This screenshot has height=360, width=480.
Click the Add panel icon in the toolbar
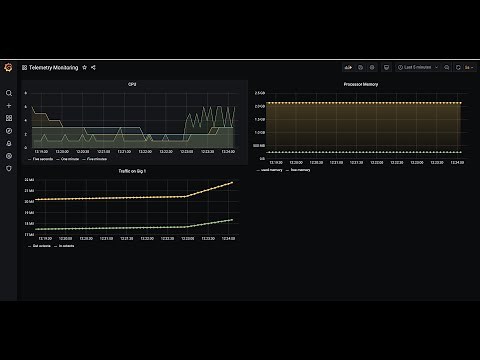pyautogui.click(x=348, y=67)
